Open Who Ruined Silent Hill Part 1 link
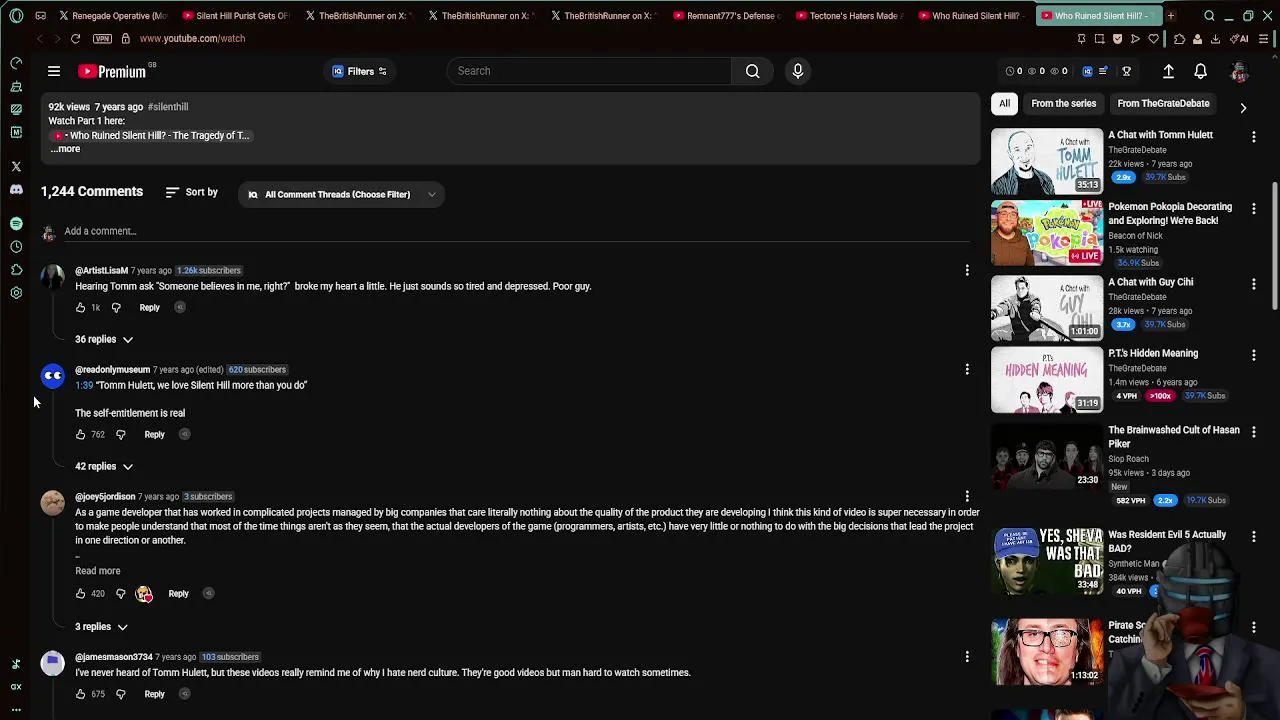 150,135
